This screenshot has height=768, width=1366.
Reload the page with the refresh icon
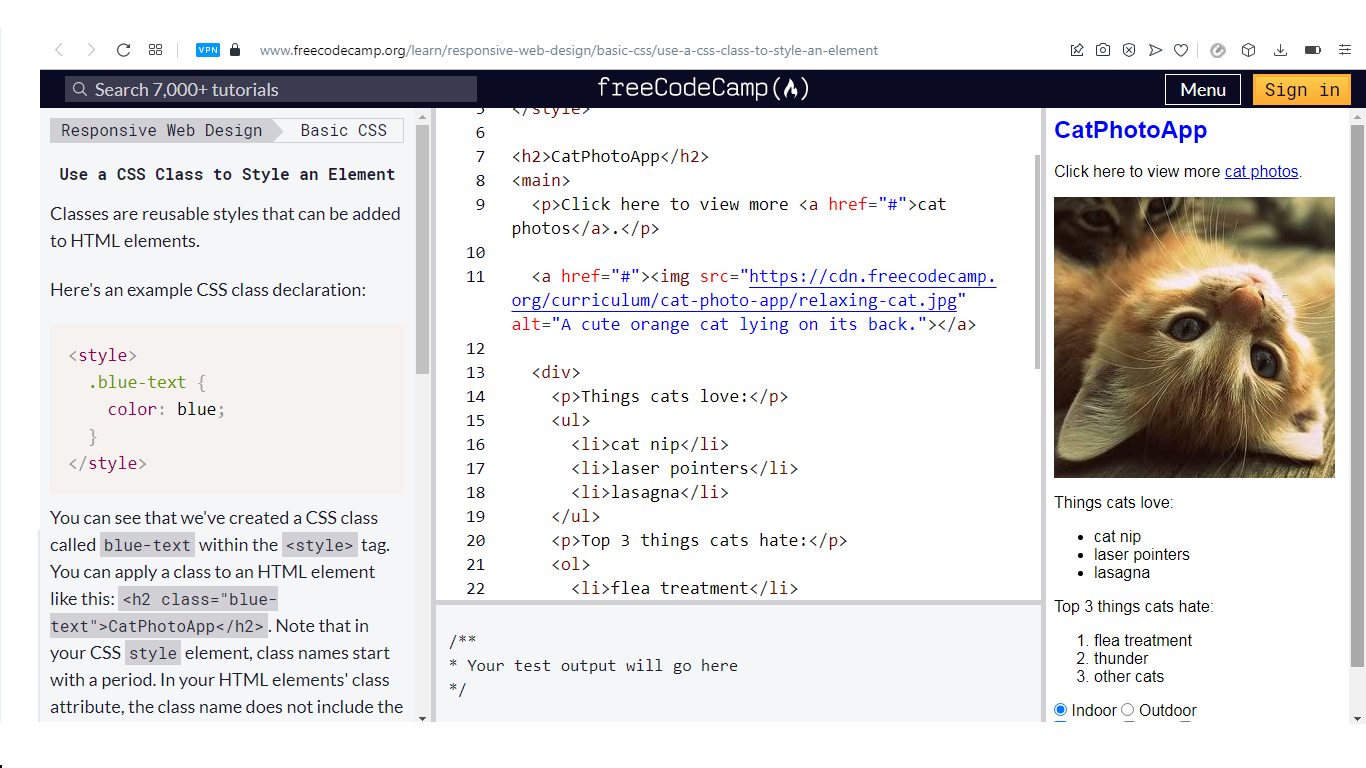point(124,50)
